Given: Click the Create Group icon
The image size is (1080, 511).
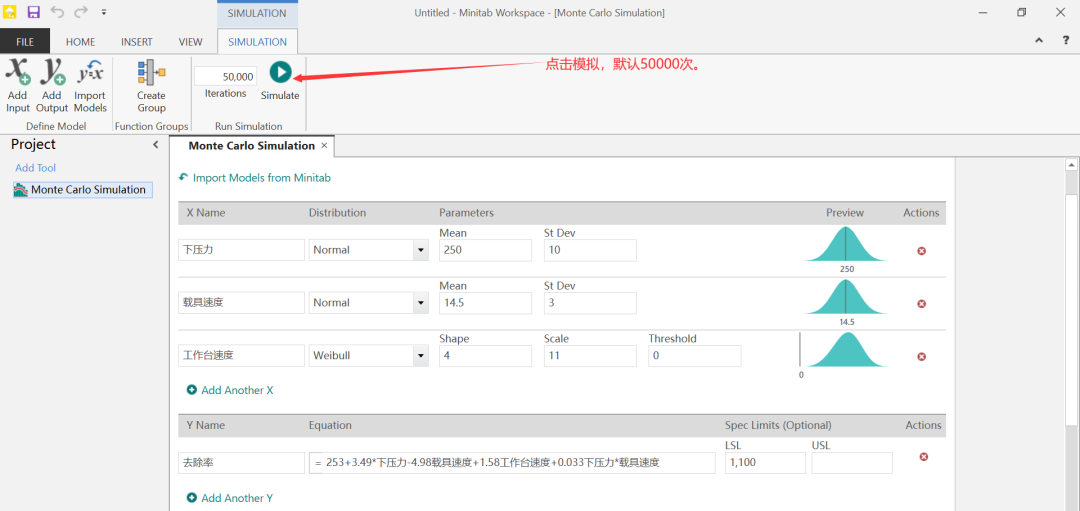Looking at the screenshot, I should [151, 72].
